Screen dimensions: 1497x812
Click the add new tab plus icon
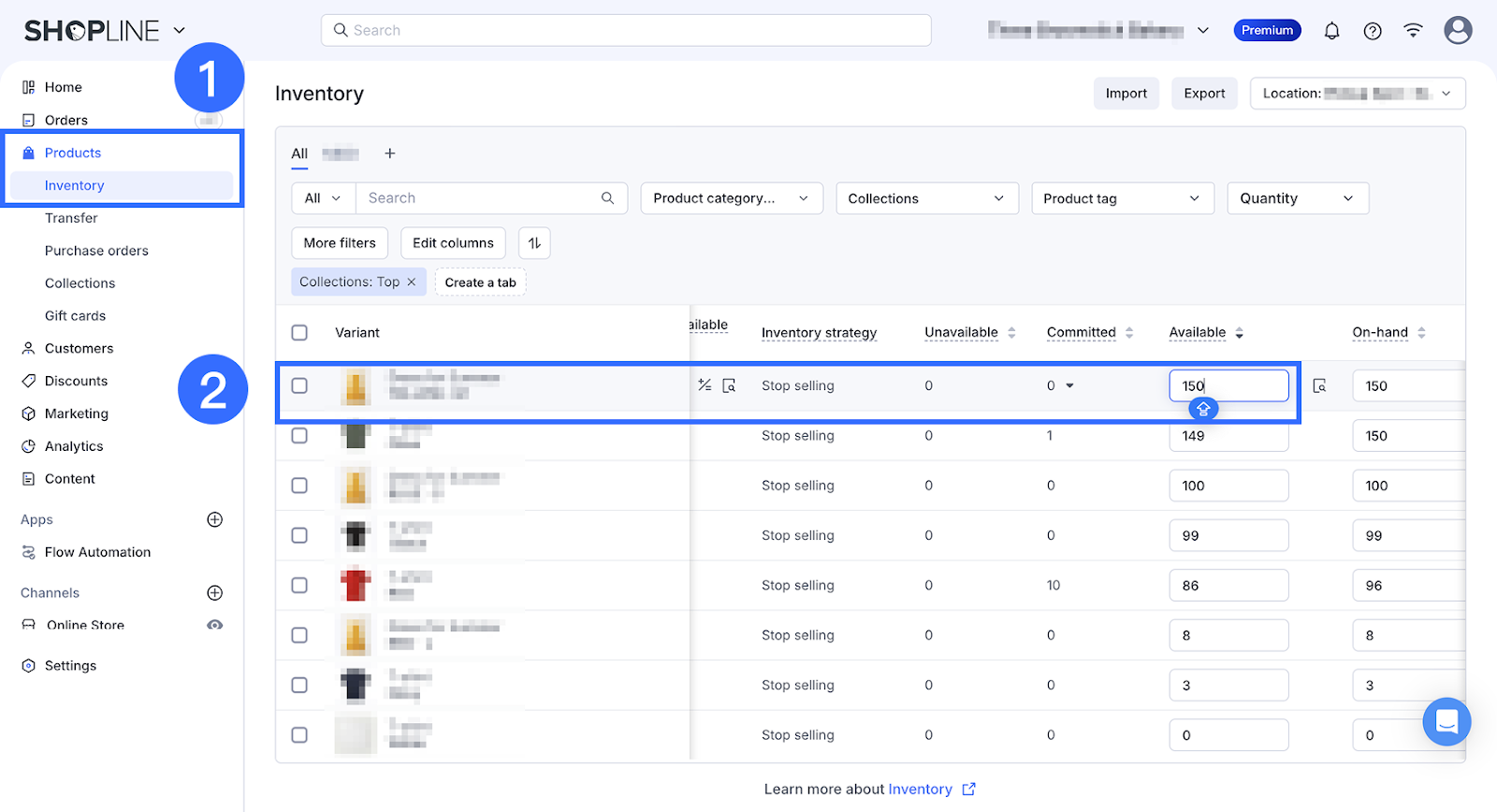point(390,153)
